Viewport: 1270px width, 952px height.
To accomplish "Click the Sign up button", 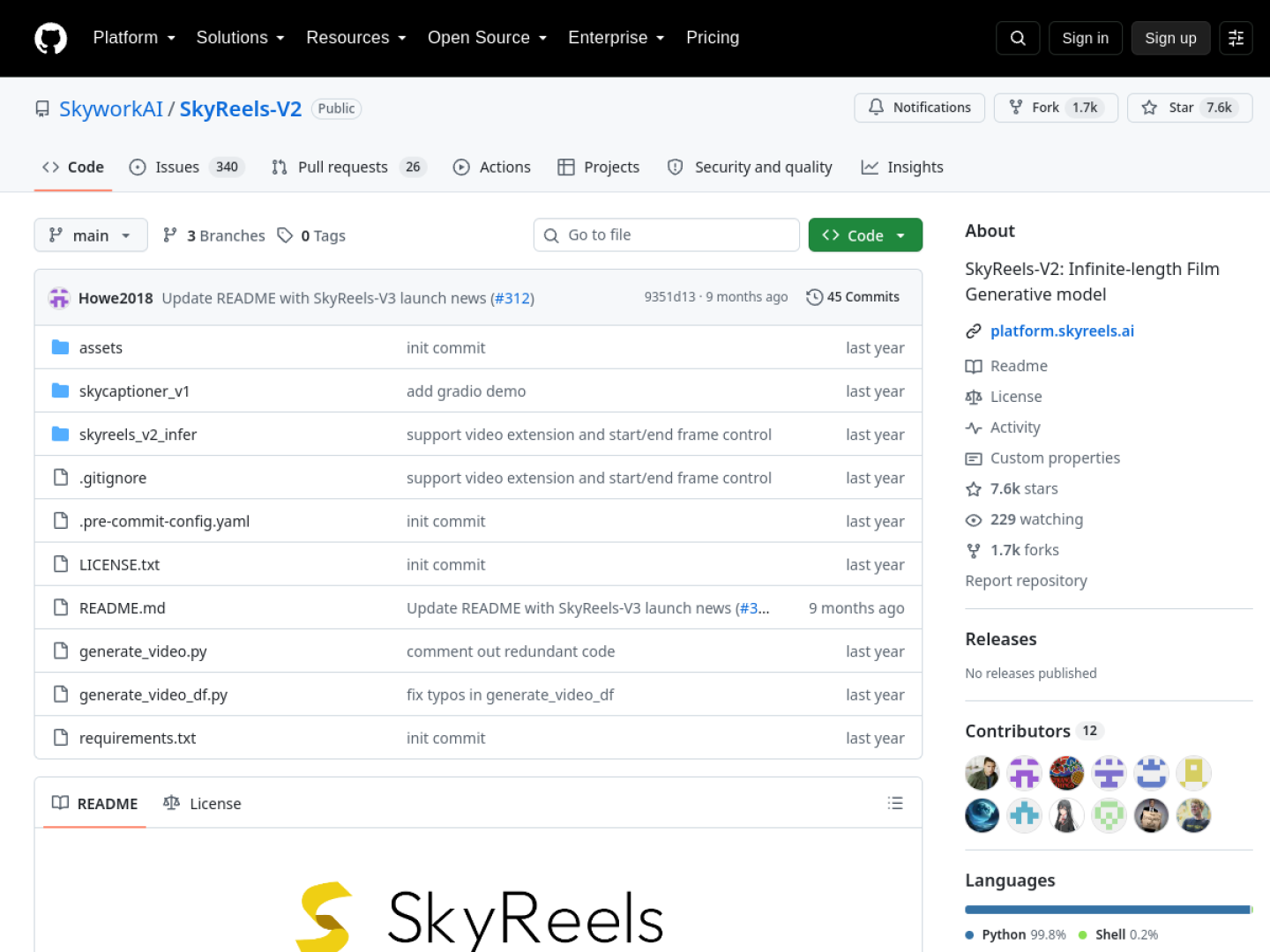I will pos(1170,38).
